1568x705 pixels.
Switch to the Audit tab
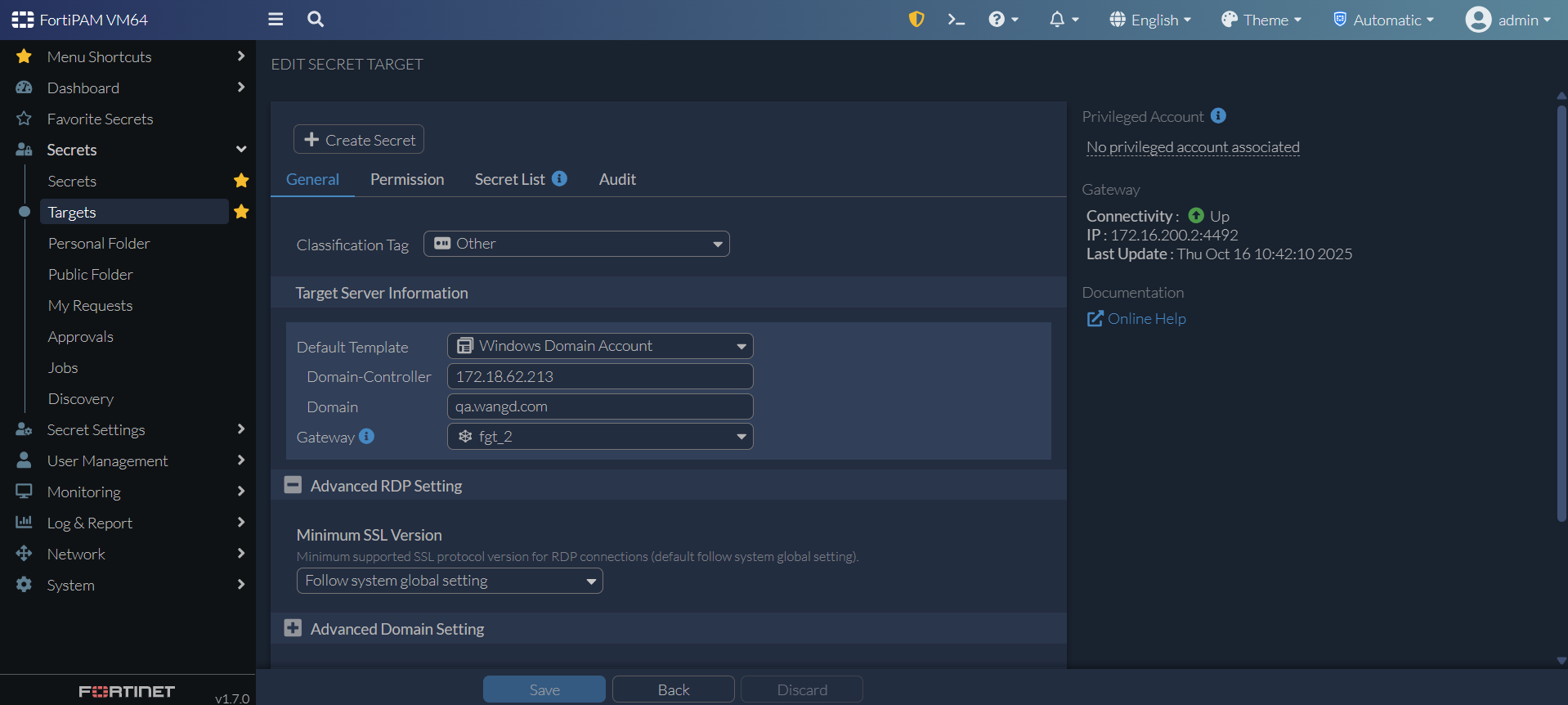[x=617, y=179]
